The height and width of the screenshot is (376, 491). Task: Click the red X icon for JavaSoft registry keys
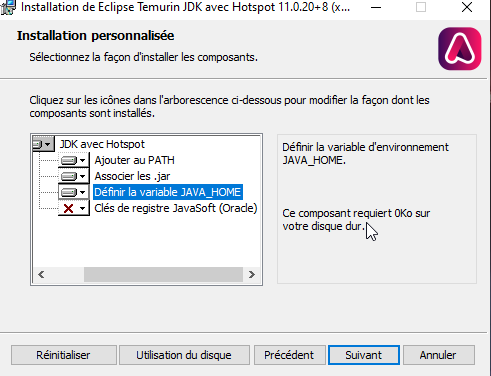pos(68,209)
